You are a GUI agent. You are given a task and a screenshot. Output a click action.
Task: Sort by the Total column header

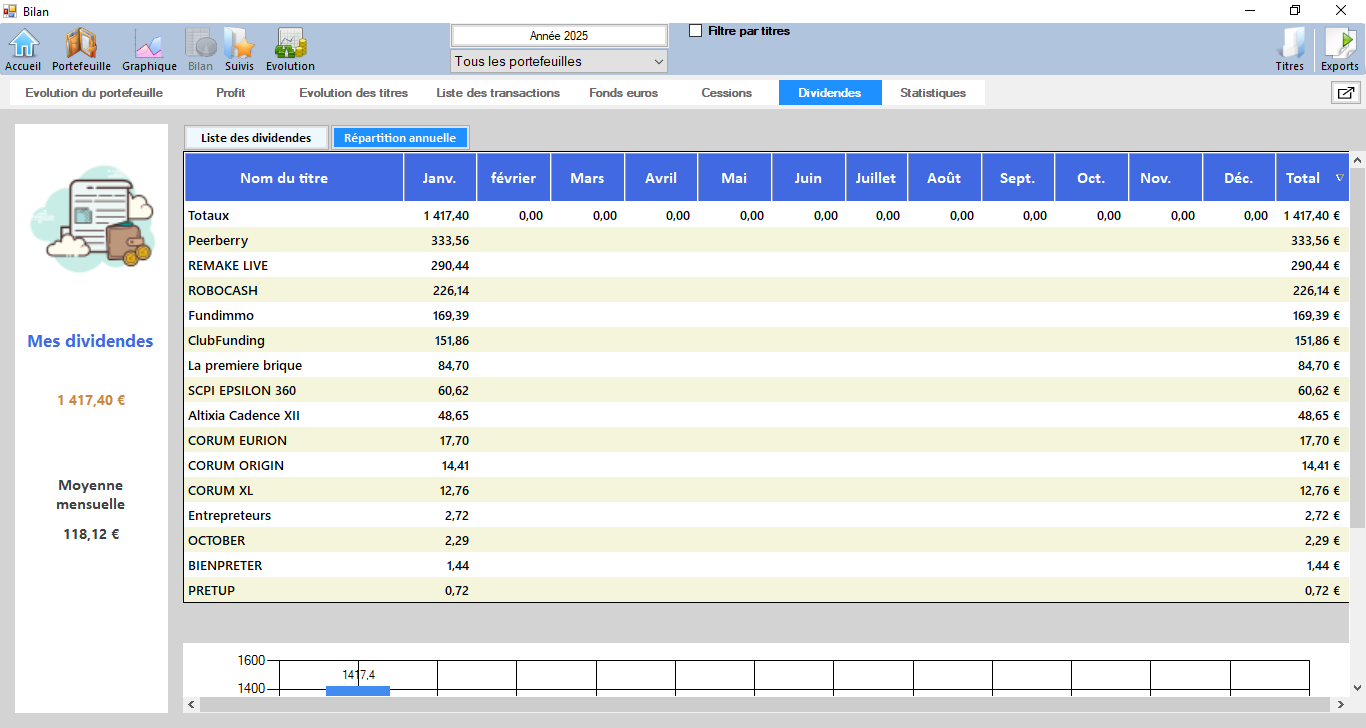coord(1312,178)
